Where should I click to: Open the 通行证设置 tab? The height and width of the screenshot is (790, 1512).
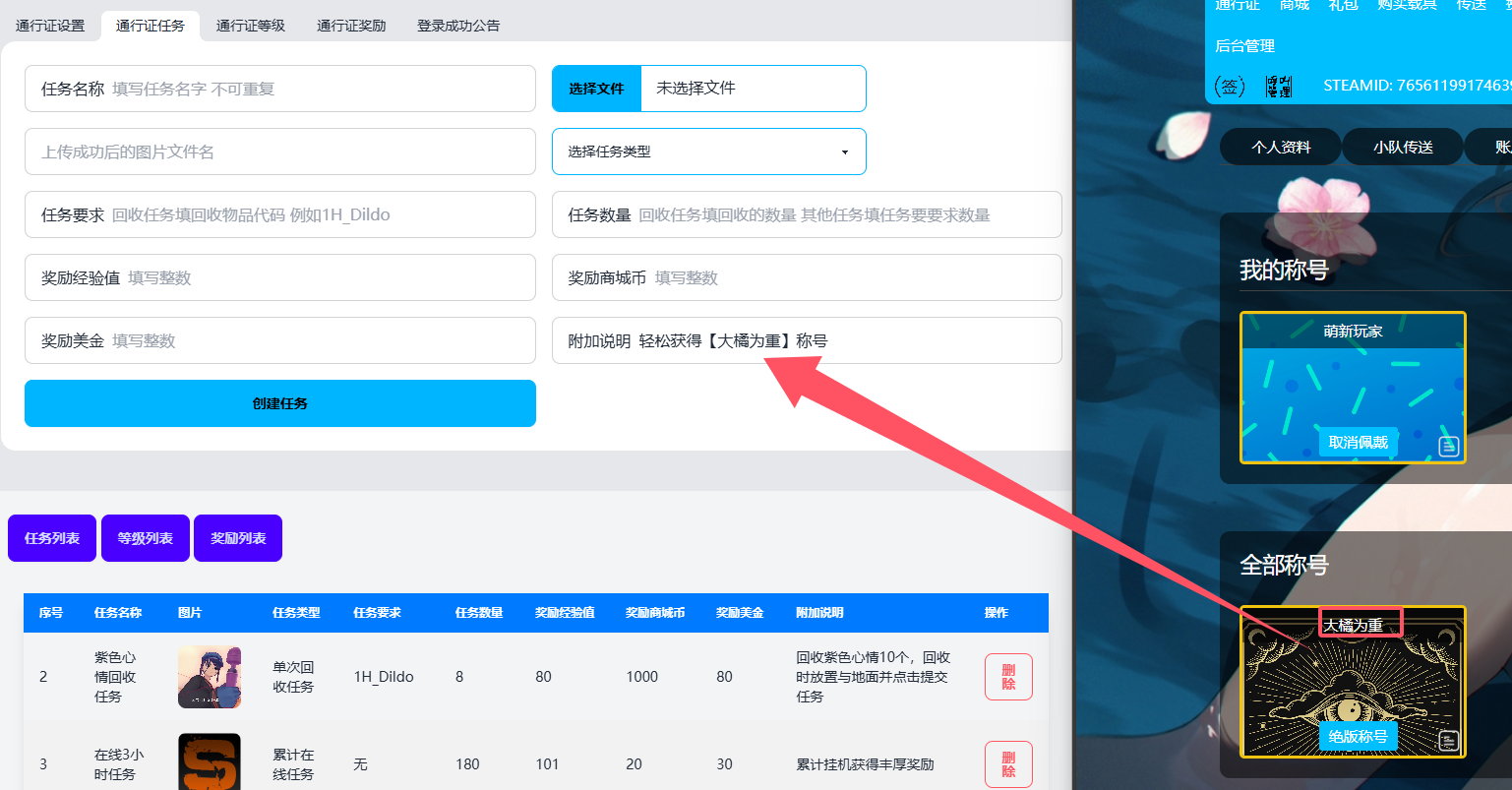coord(50,26)
